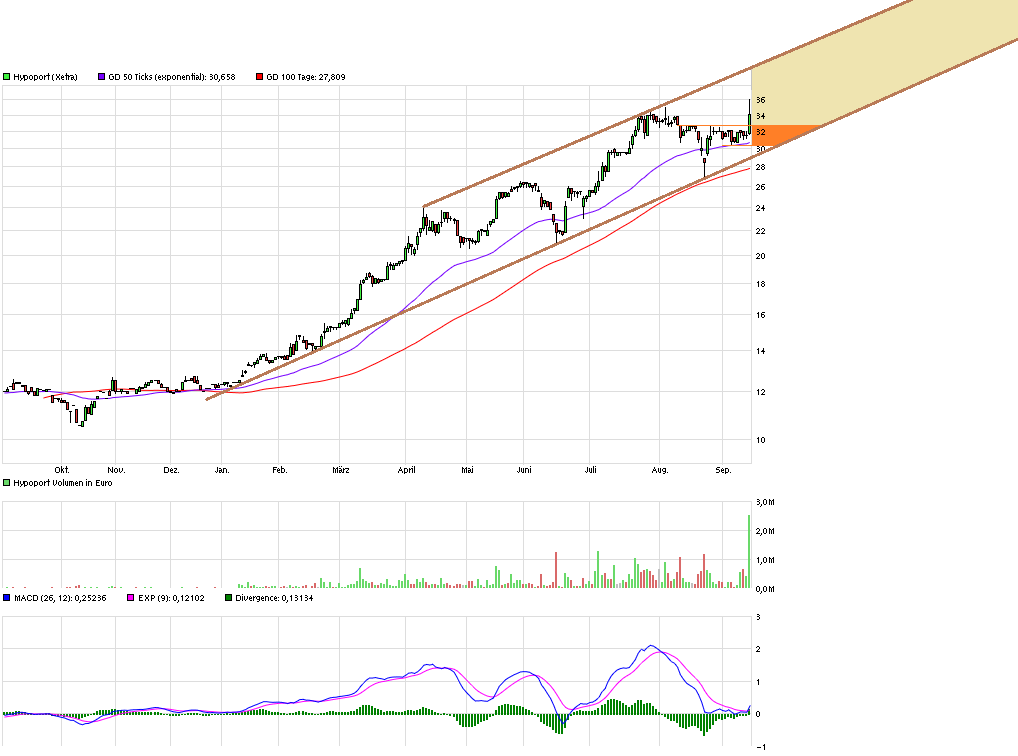Click the price axis value 22
Screen dimensions: 1018x756
[x=760, y=231]
